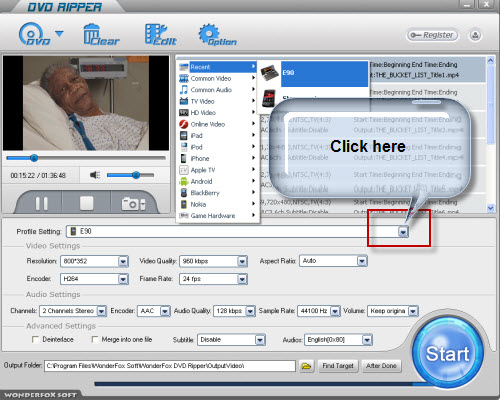Click the Clear trash icon
This screenshot has width=500, height=400.
101,34
